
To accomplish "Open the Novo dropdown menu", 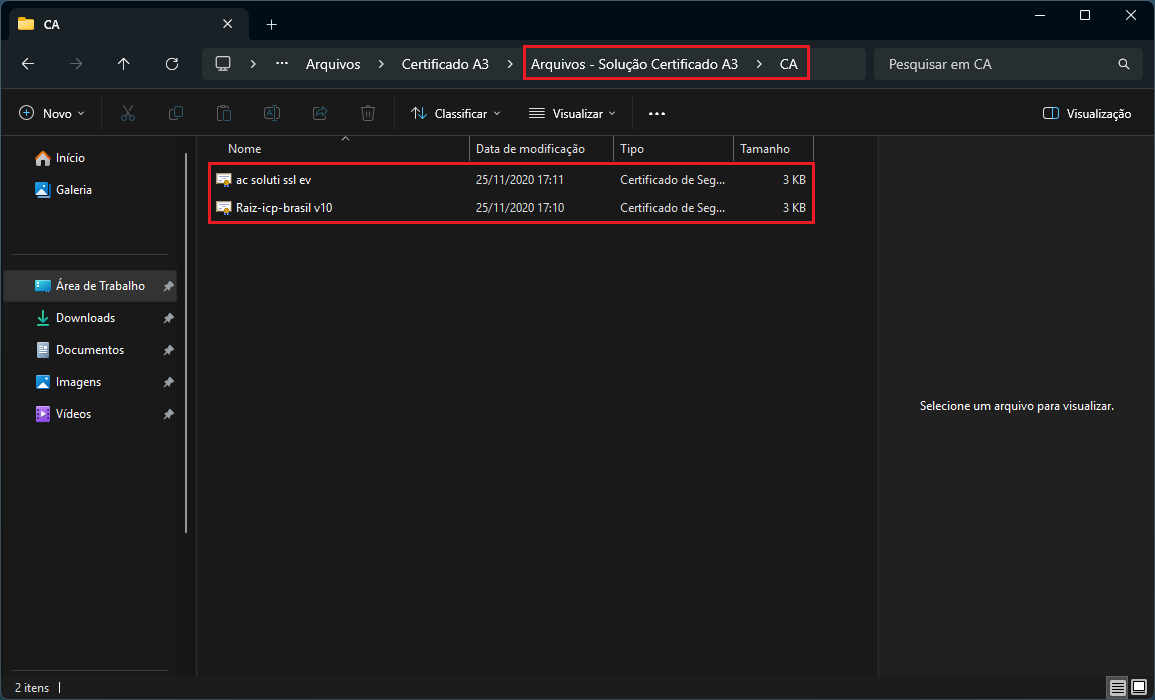I will [x=52, y=114].
